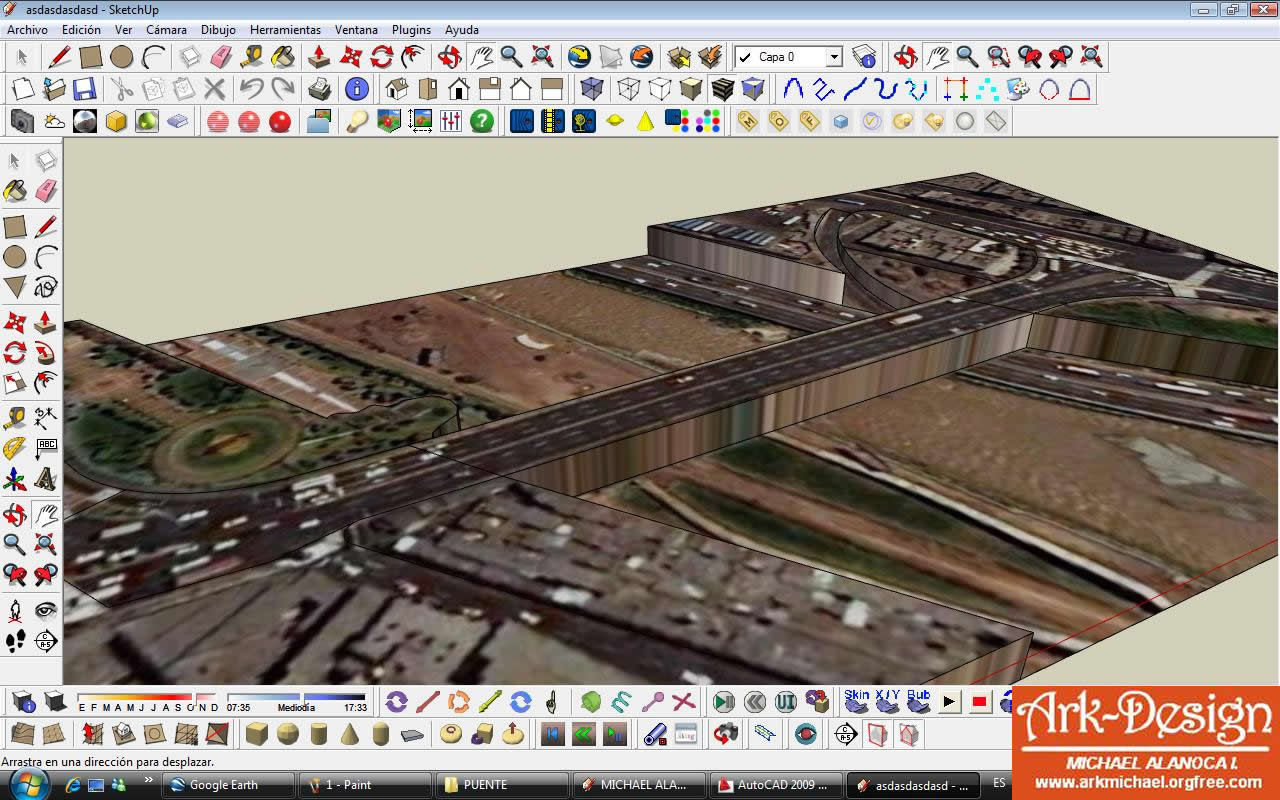
Task: Click the camera icon in the render toolbar
Action: click(22, 121)
